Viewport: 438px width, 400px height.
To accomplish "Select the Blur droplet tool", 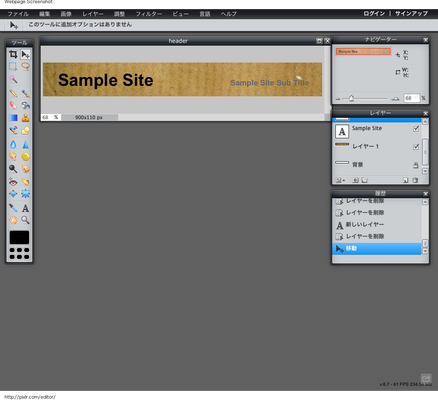I will coord(13,144).
